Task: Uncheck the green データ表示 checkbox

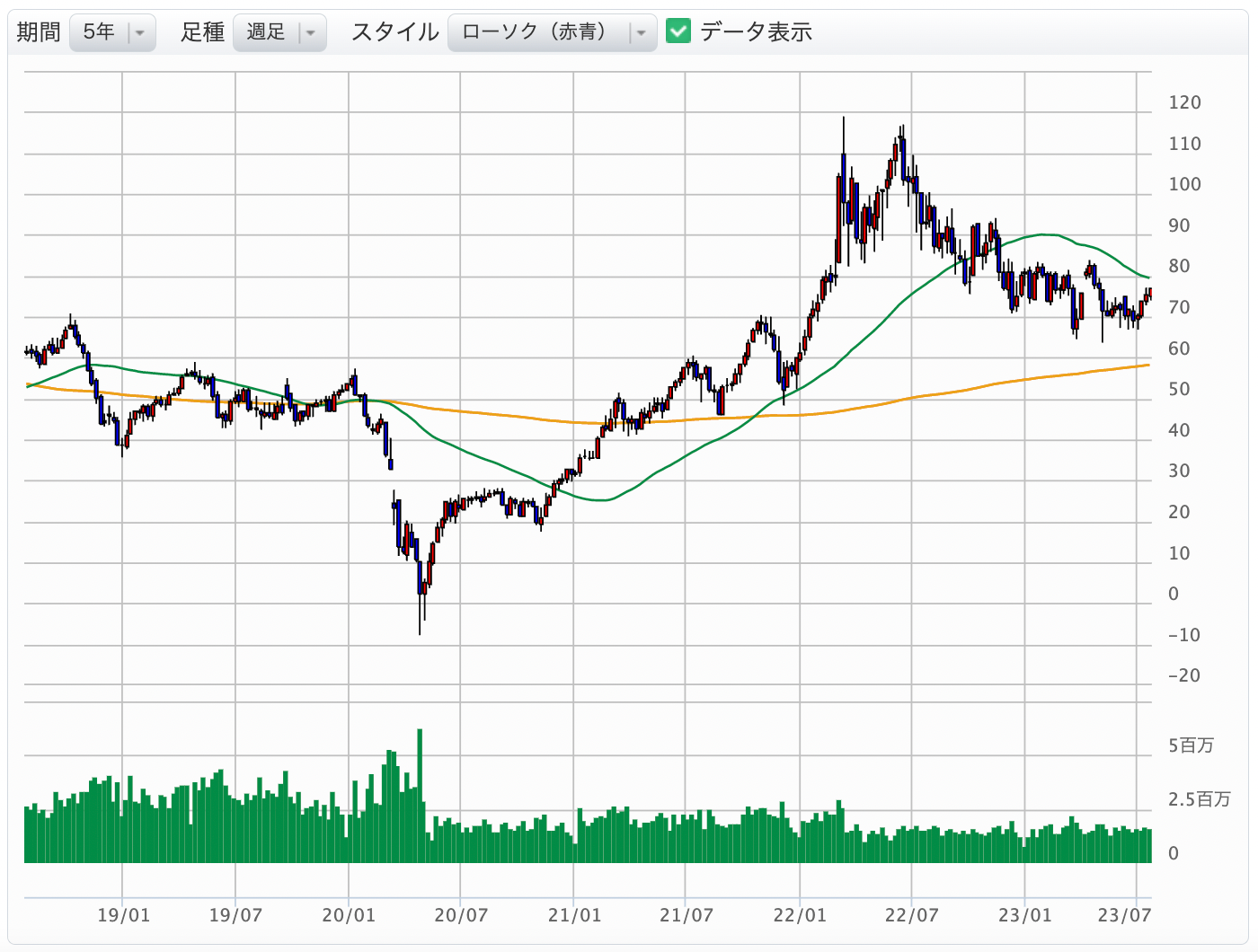Action: pyautogui.click(x=678, y=31)
